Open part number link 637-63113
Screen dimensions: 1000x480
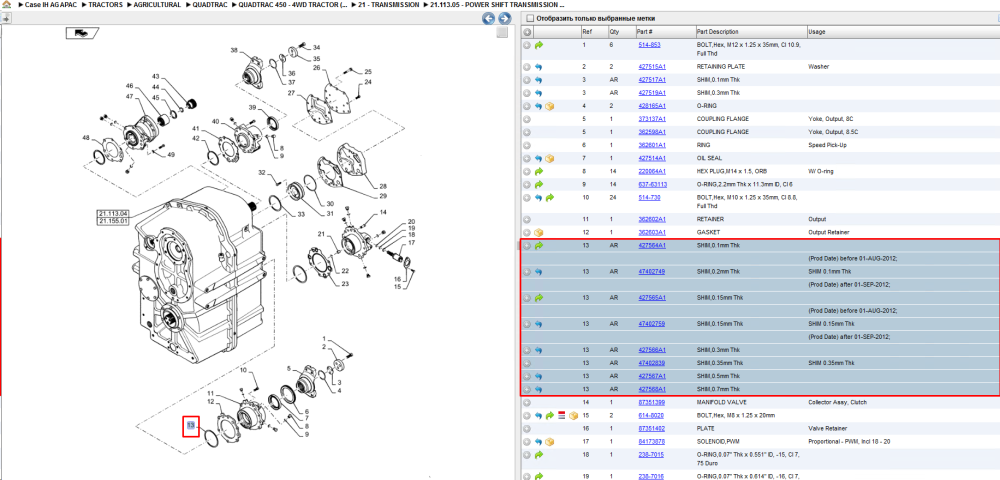tap(652, 184)
